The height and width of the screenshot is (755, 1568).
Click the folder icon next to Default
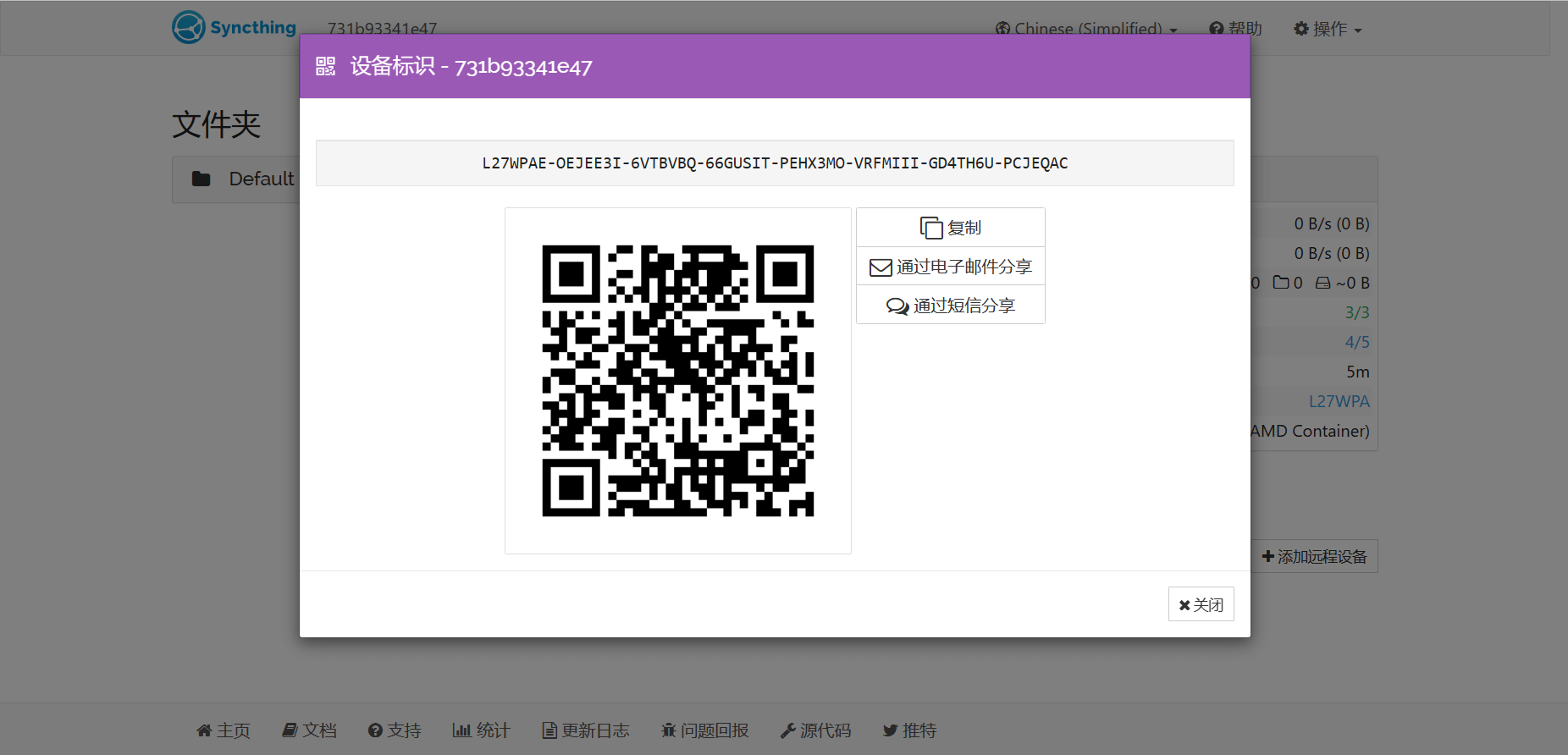(x=201, y=179)
